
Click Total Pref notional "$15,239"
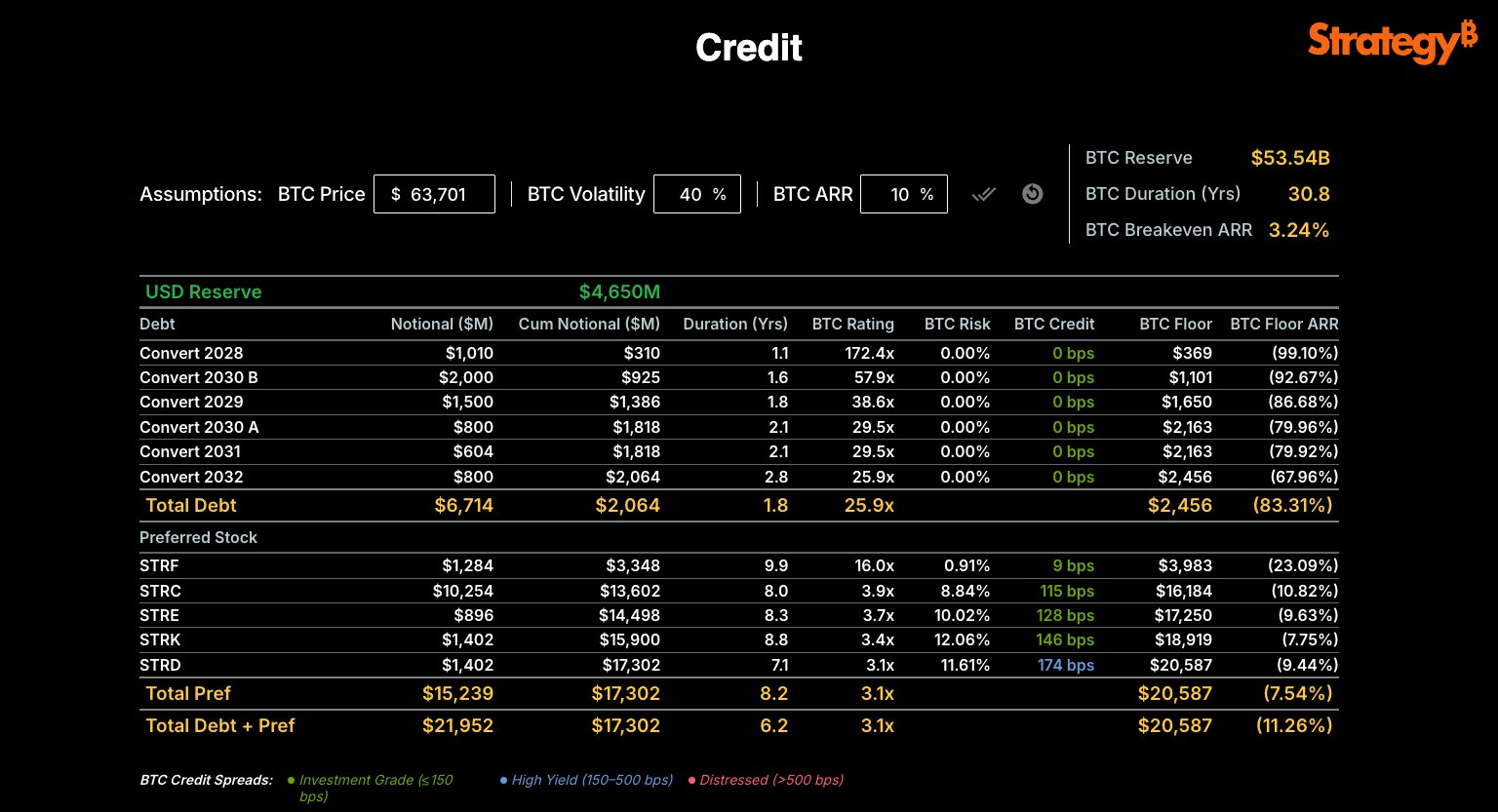pos(457,693)
